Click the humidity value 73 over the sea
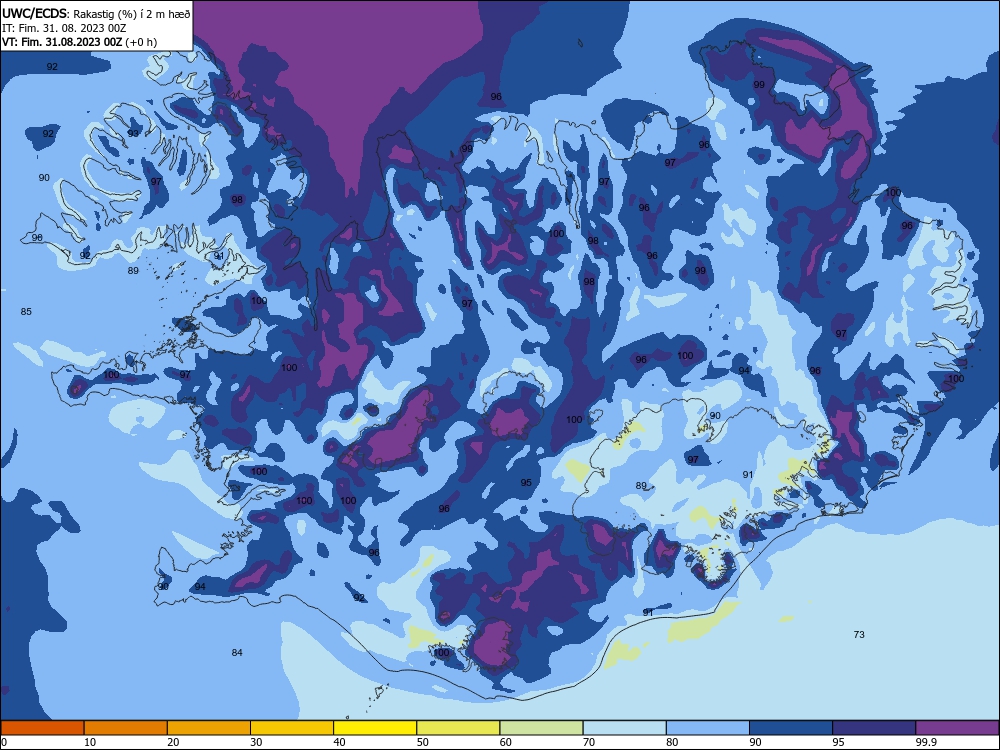Screen dimensions: 1000x750 point(859,635)
